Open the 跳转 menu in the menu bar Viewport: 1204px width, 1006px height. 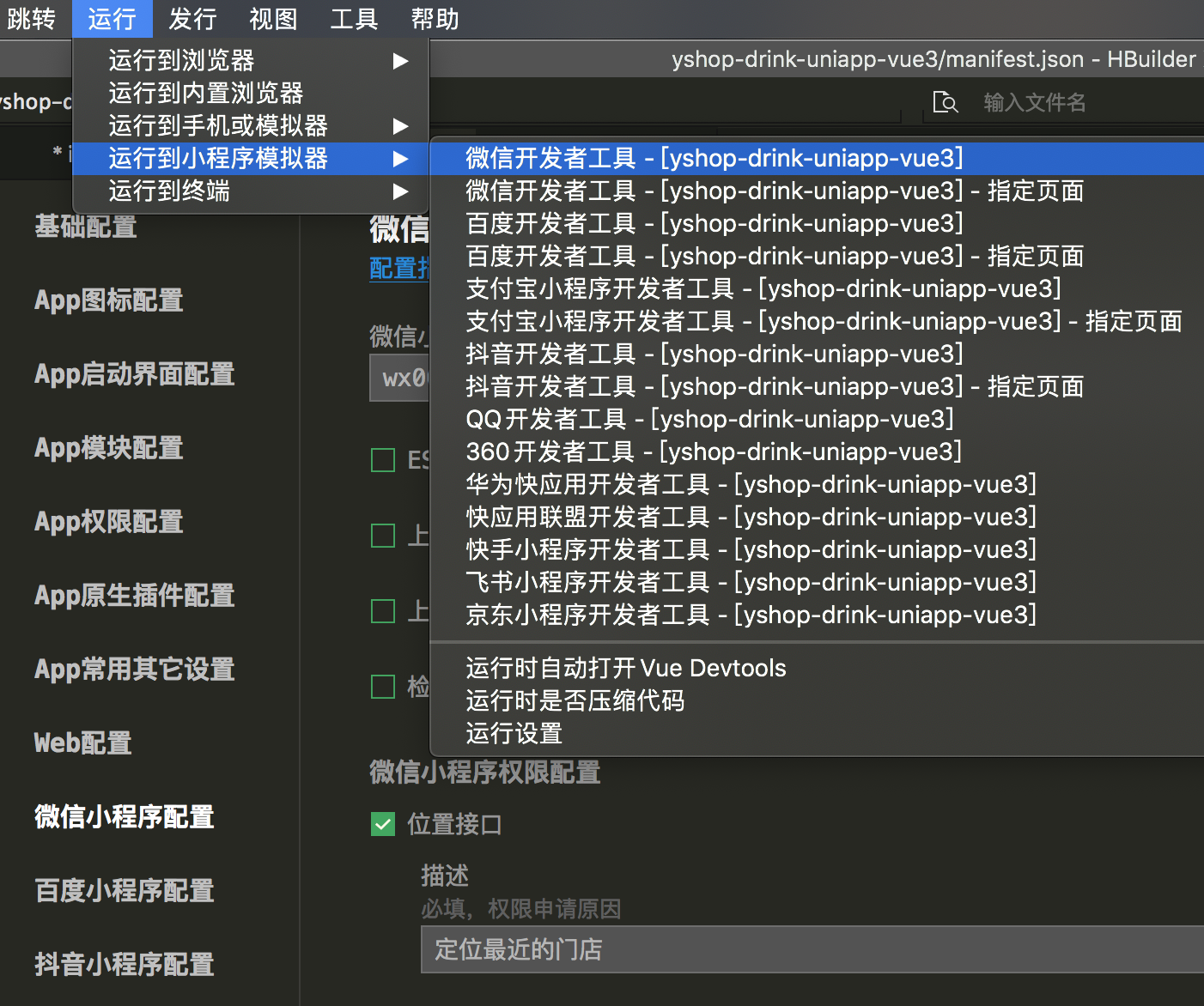[31, 19]
